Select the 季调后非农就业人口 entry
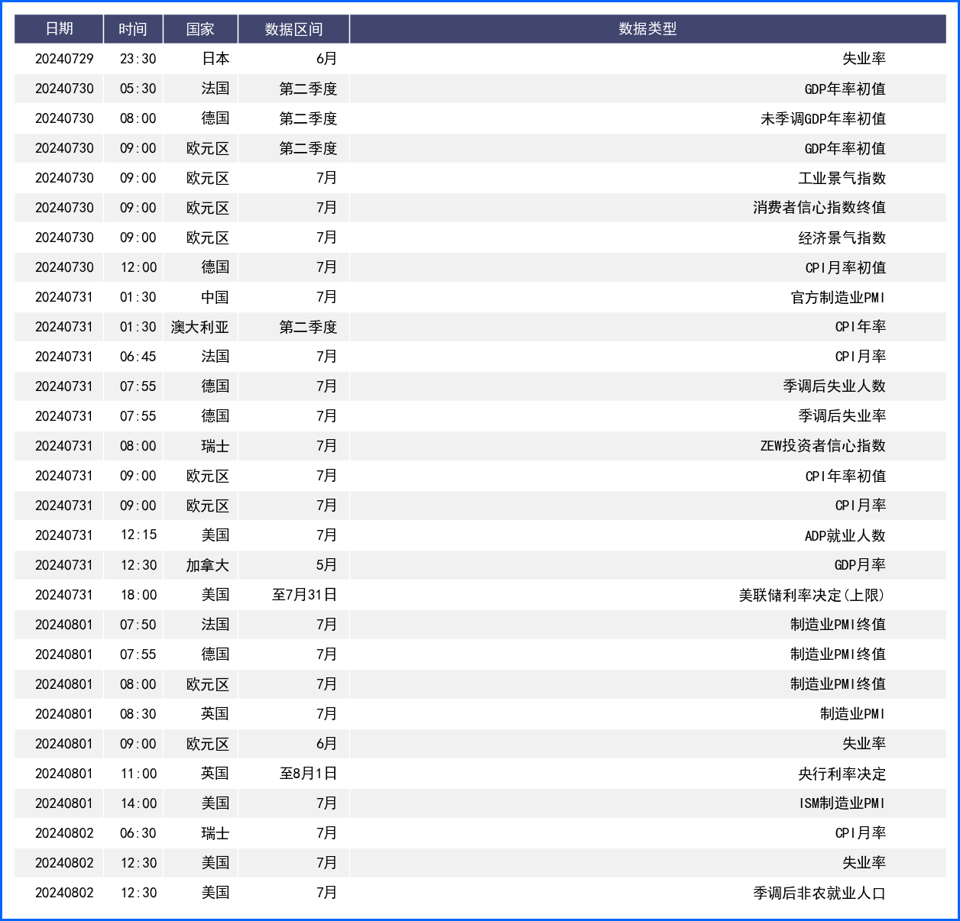 (x=819, y=893)
